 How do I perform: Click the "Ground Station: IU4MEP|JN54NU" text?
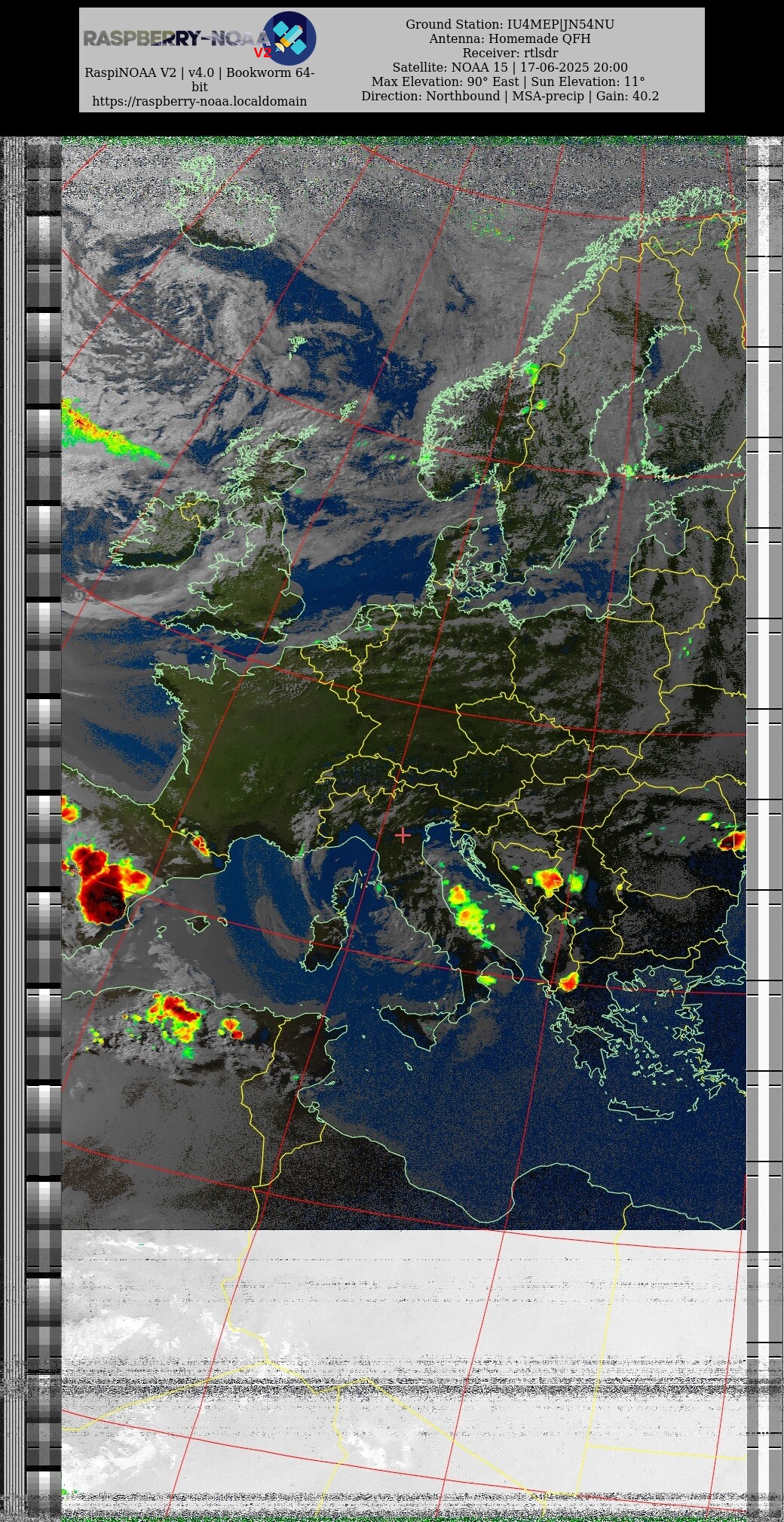[x=510, y=24]
